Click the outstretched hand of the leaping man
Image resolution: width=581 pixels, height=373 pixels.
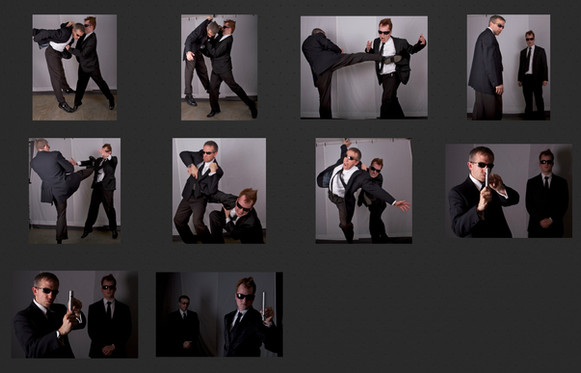[402, 205]
